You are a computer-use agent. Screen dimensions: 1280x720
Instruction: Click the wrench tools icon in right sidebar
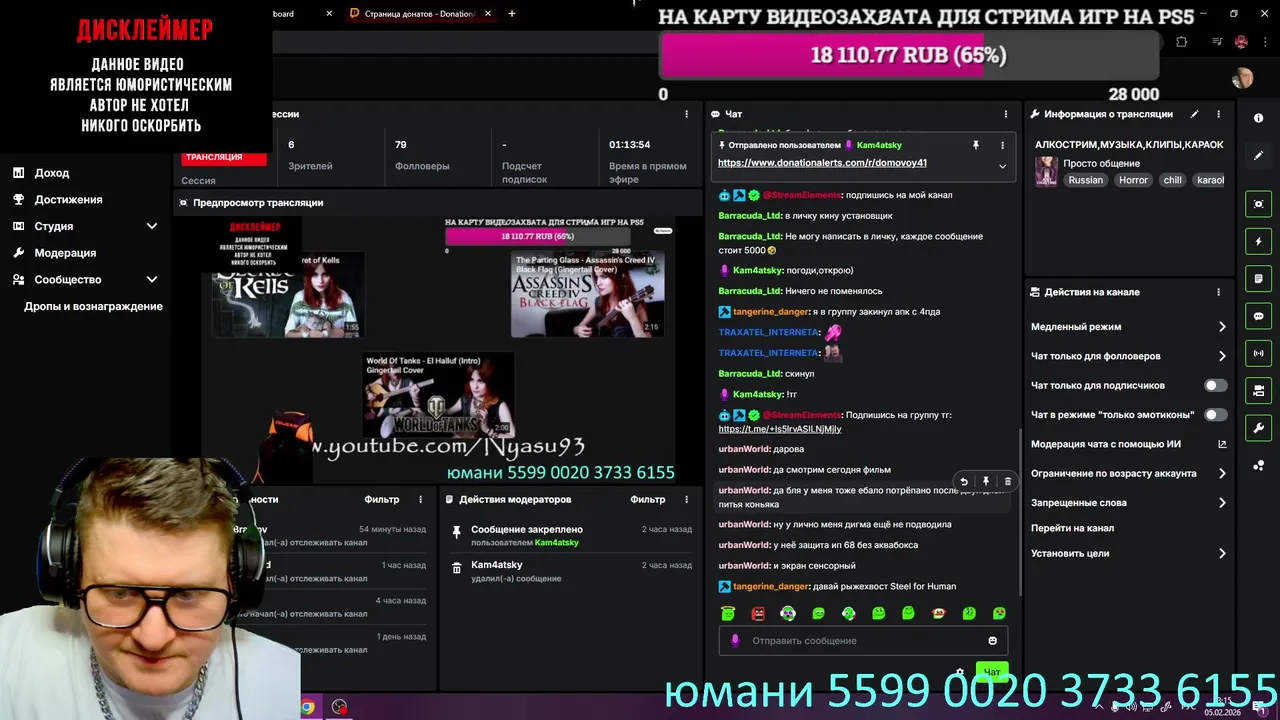coord(1258,428)
